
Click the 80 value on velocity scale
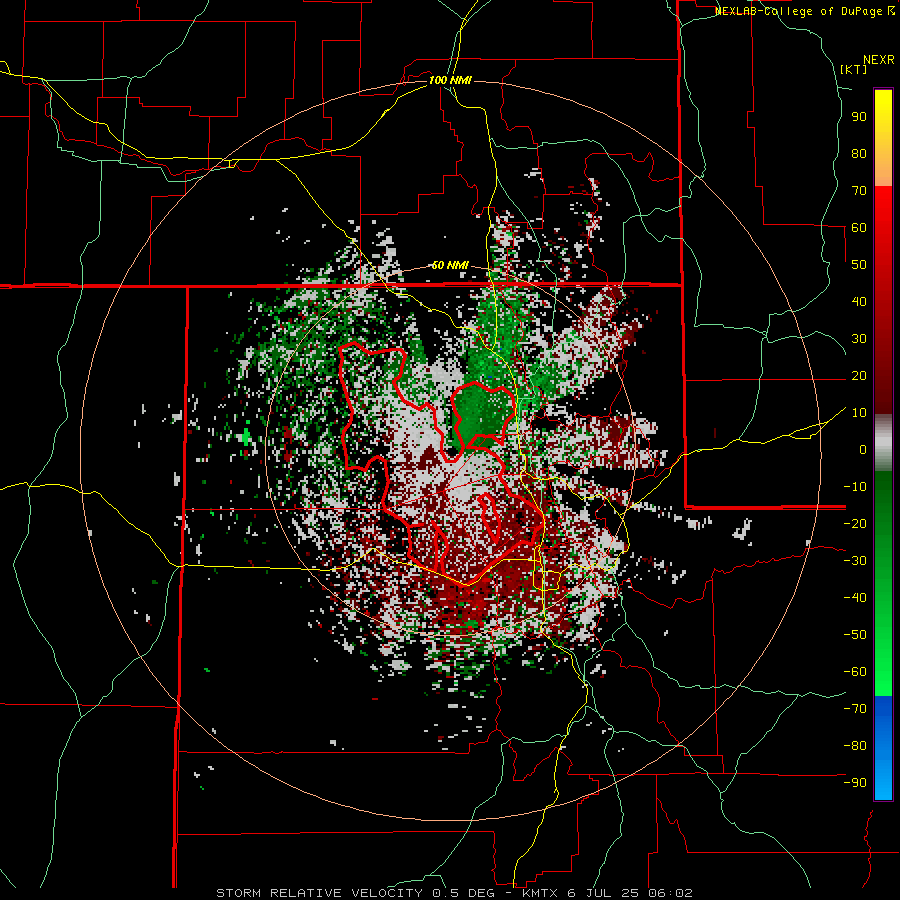[x=859, y=154]
